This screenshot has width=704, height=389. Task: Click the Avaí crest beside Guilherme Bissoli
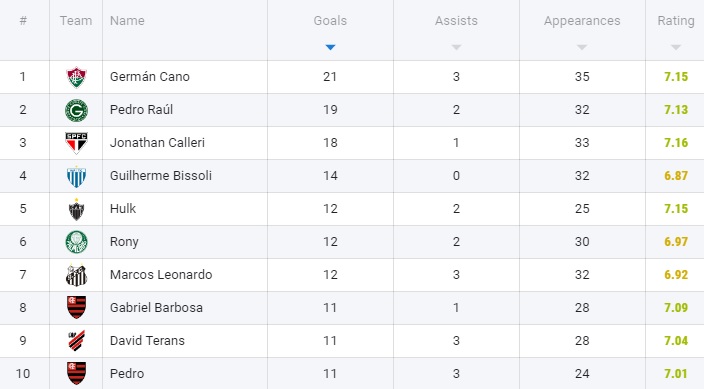[76, 176]
